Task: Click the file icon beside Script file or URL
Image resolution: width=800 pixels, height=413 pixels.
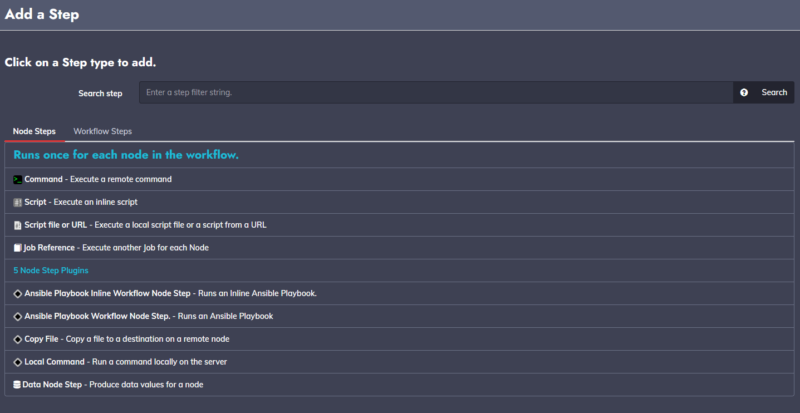Action: pos(17,225)
